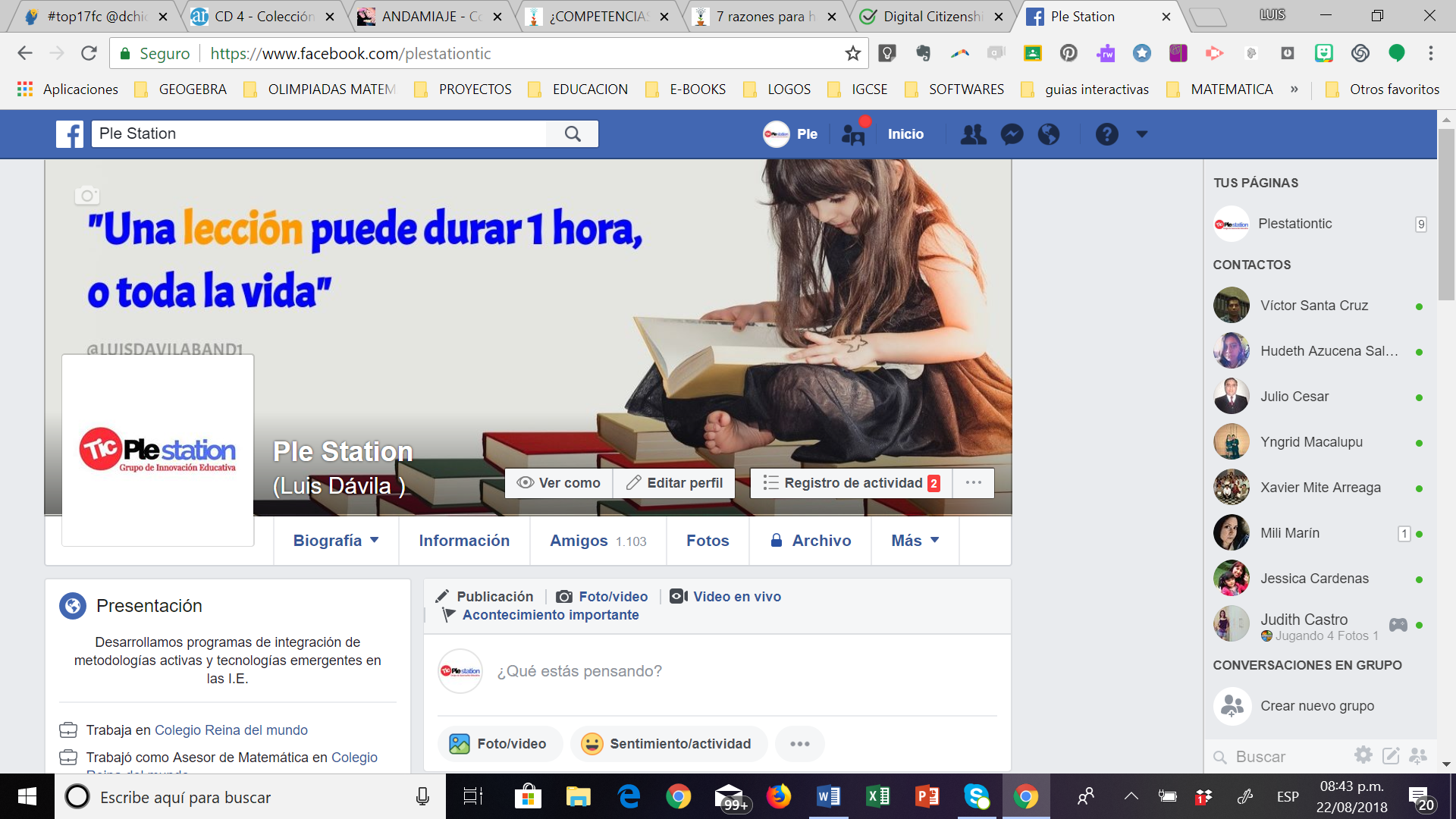Click Facebook search field
Image resolution: width=1456 pixels, height=819 pixels.
point(318,134)
